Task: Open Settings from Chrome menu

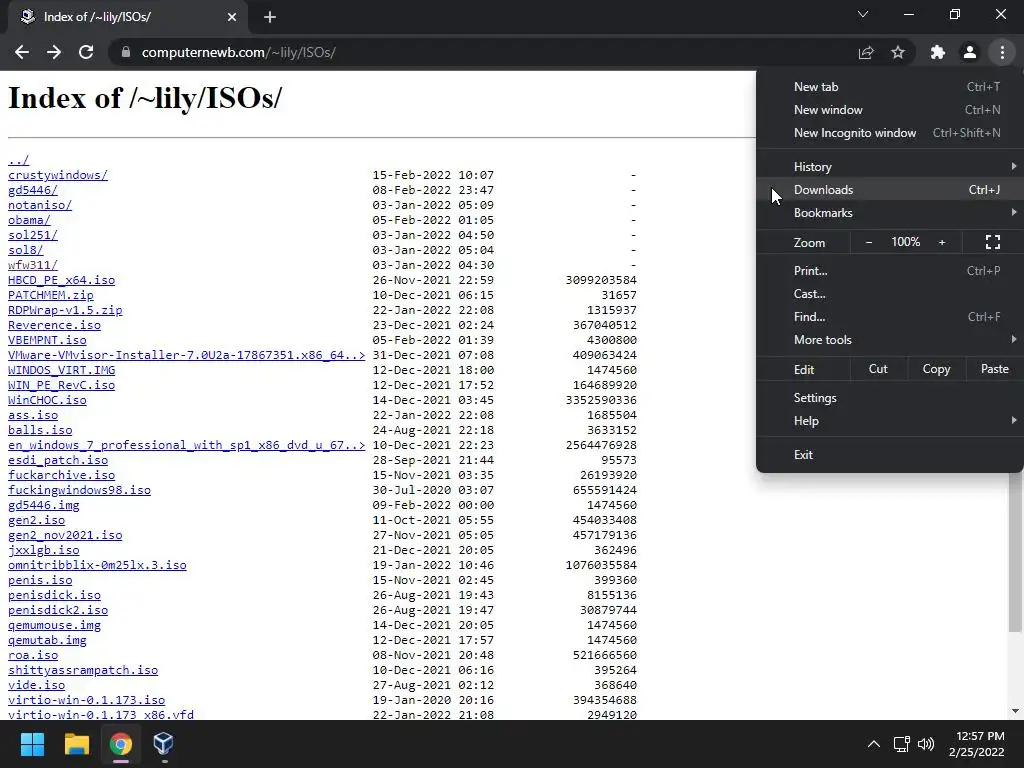Action: [x=889, y=398]
